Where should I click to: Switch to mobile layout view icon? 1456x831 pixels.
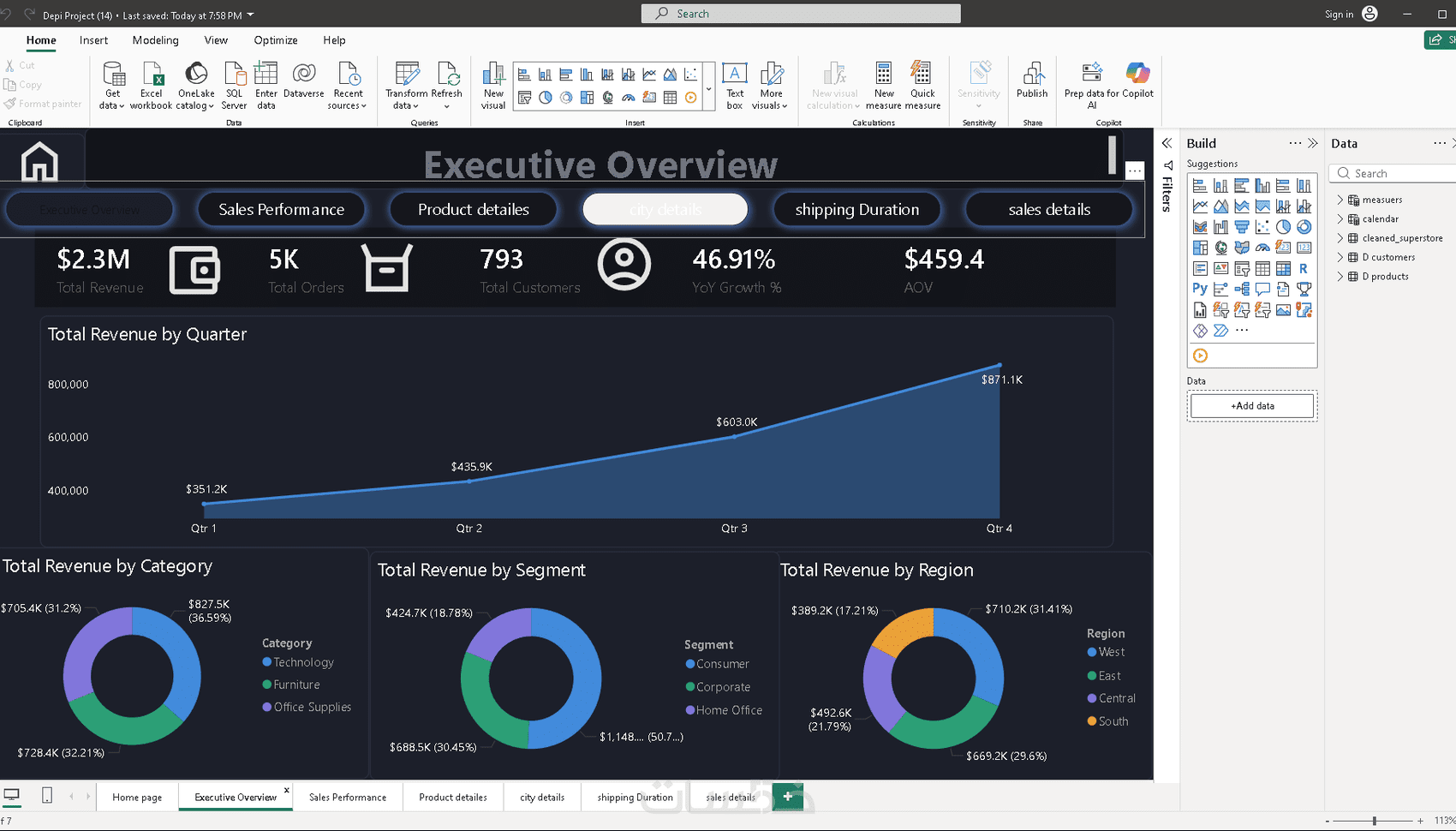coord(47,796)
